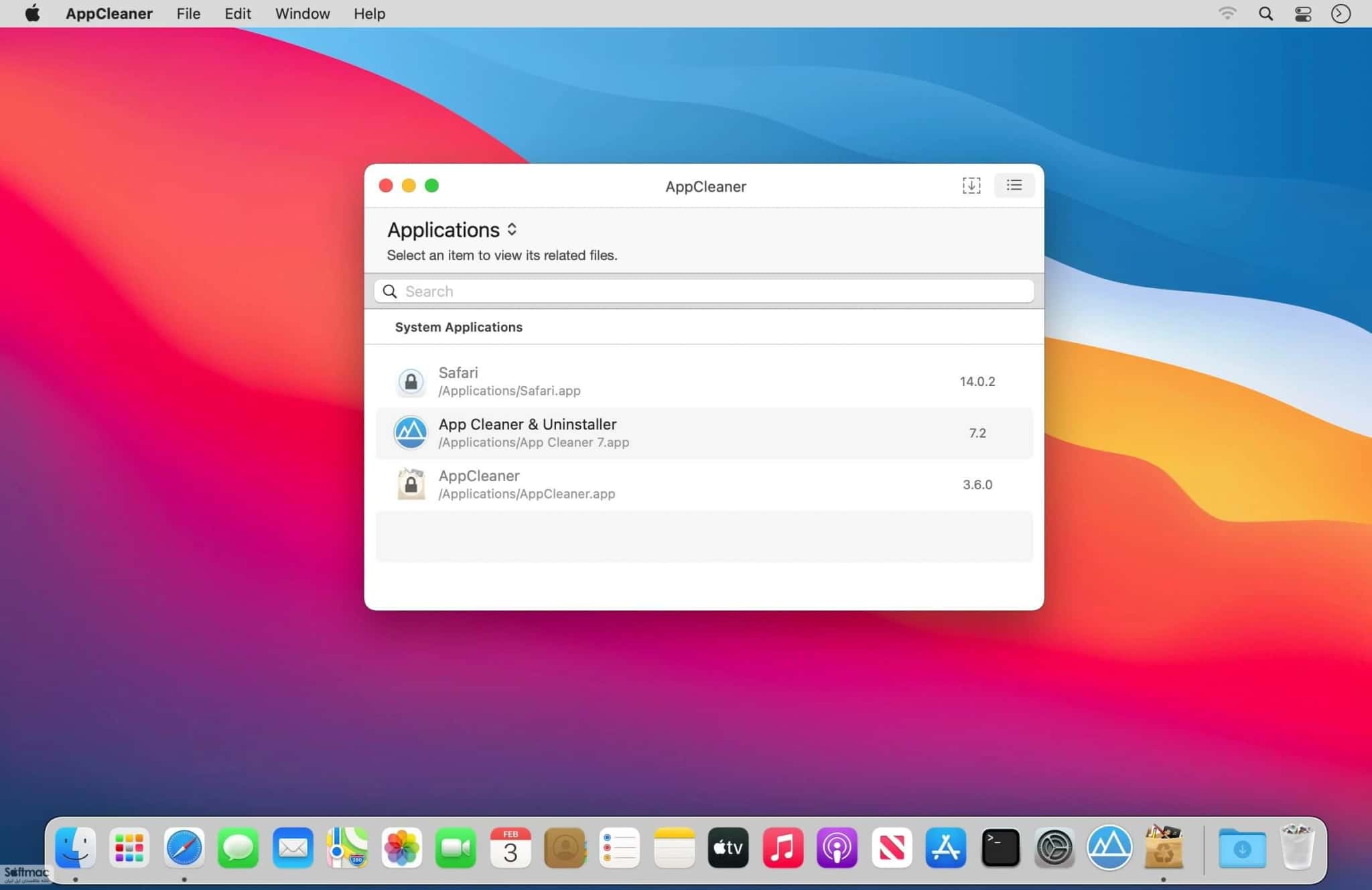1372x890 pixels.
Task: Open News from the Dock
Action: click(892, 848)
